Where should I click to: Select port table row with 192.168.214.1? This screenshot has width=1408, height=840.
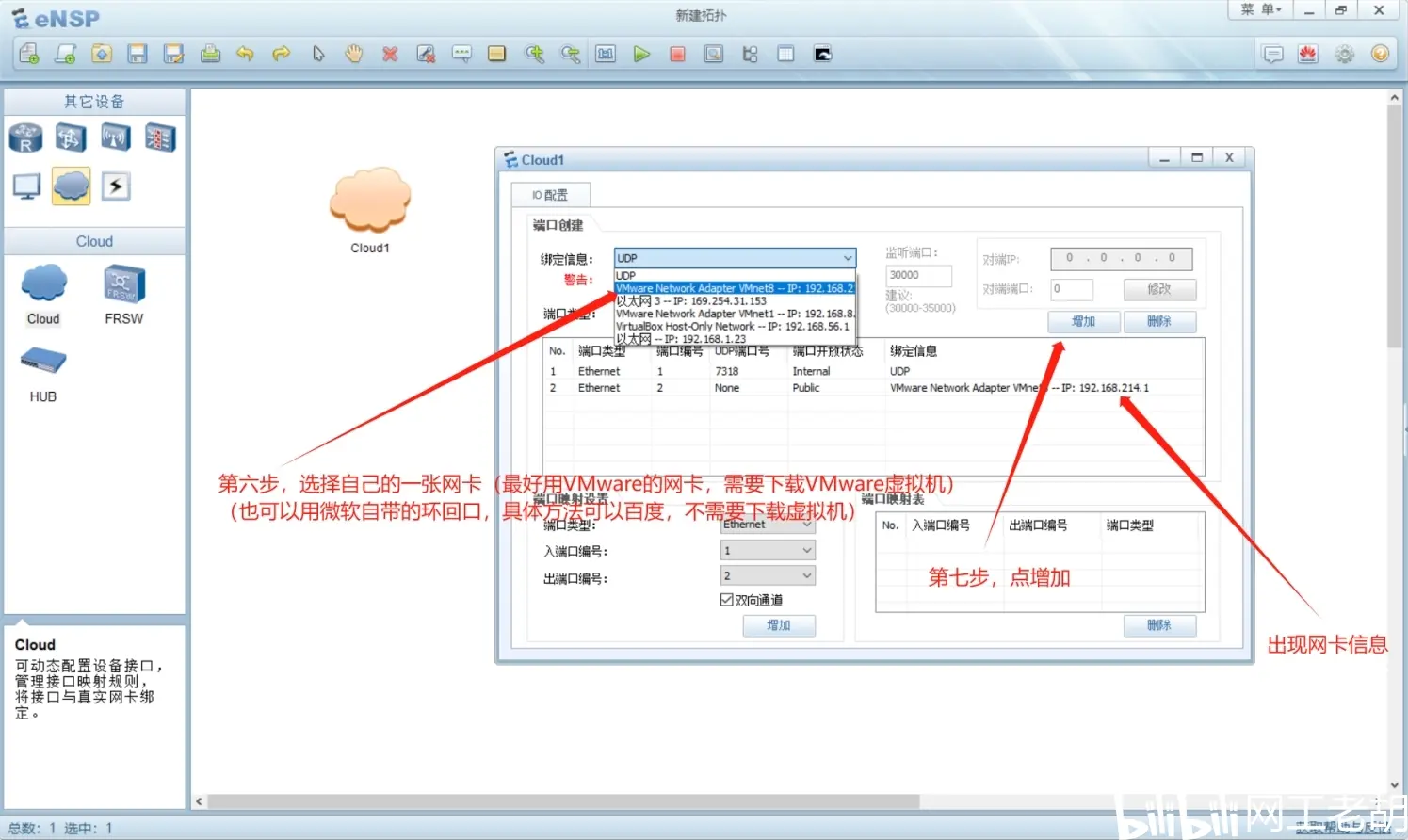click(873, 387)
